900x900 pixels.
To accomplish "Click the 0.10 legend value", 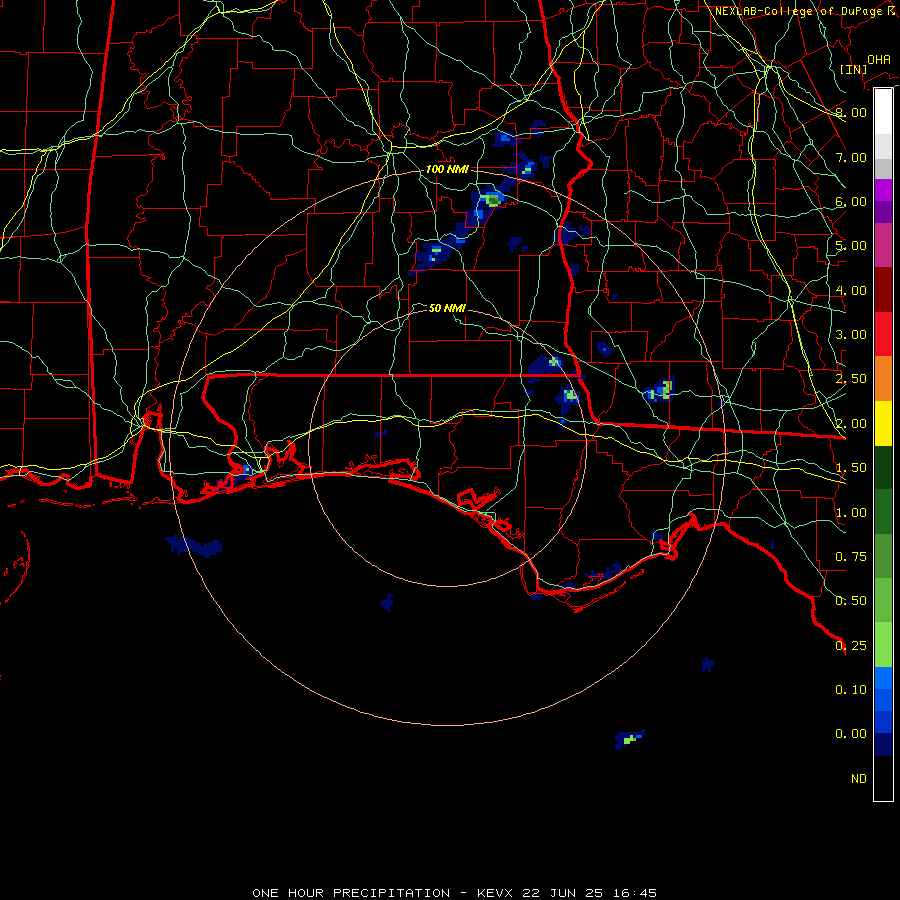I will 851,690.
